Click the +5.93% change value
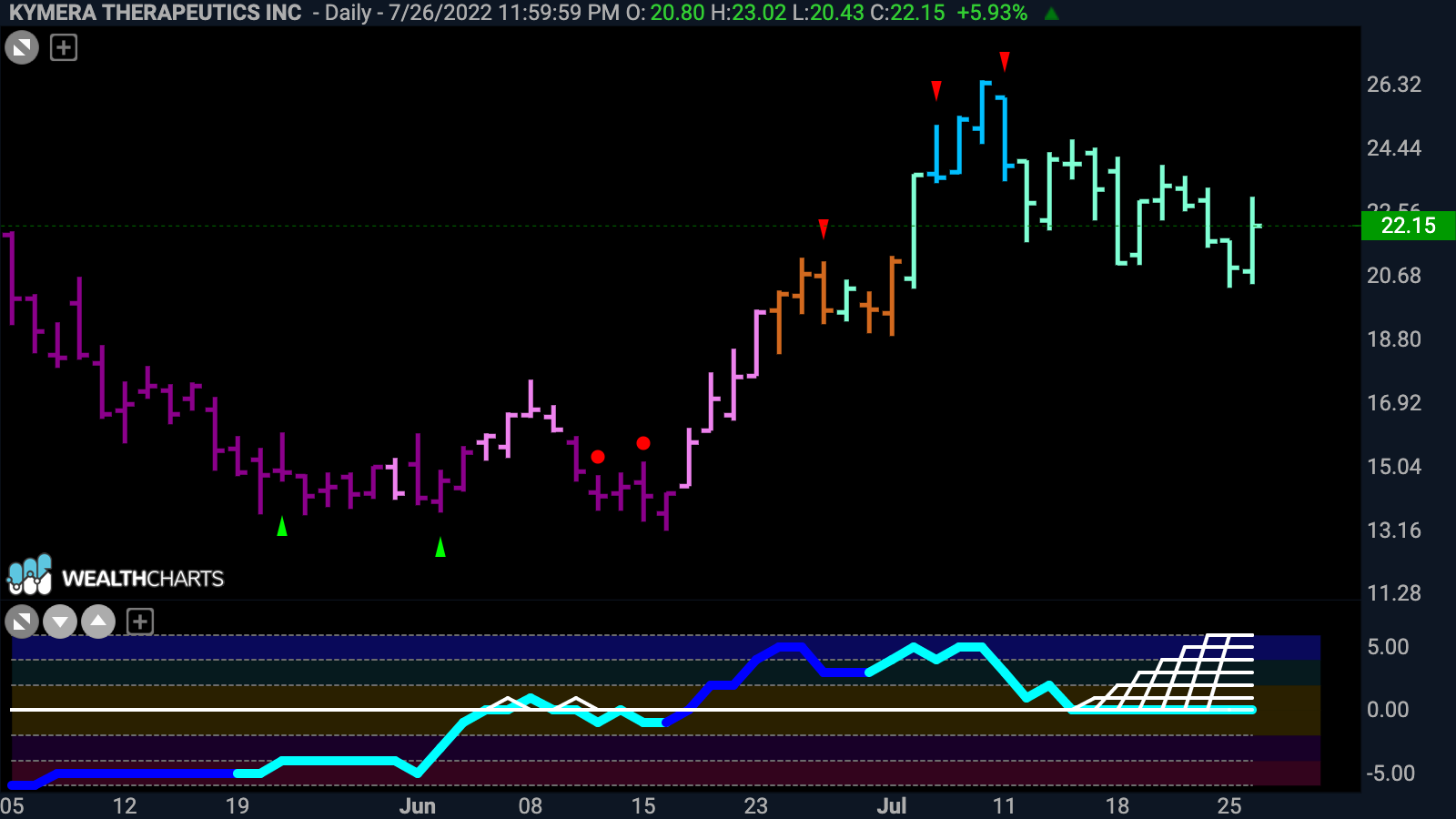The width and height of the screenshot is (1456, 819). pos(992,13)
